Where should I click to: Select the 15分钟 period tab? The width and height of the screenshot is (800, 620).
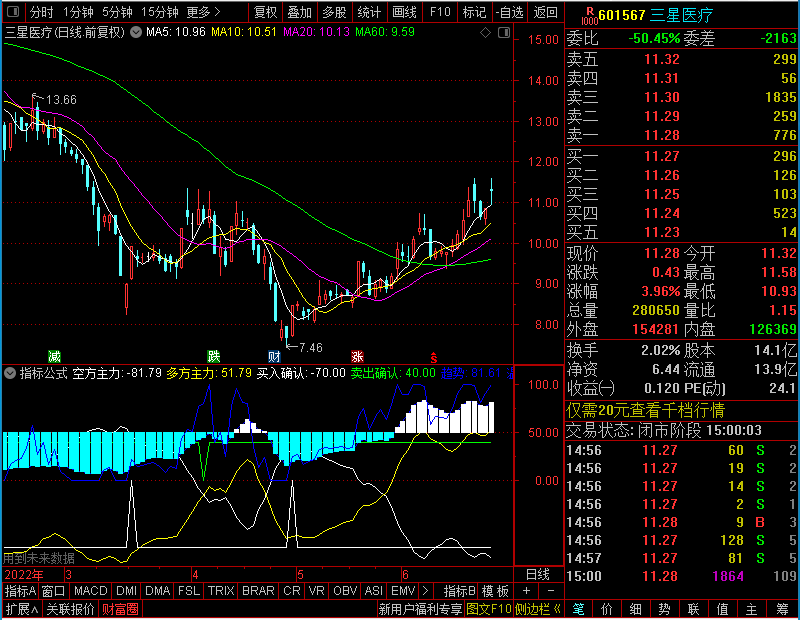click(159, 12)
